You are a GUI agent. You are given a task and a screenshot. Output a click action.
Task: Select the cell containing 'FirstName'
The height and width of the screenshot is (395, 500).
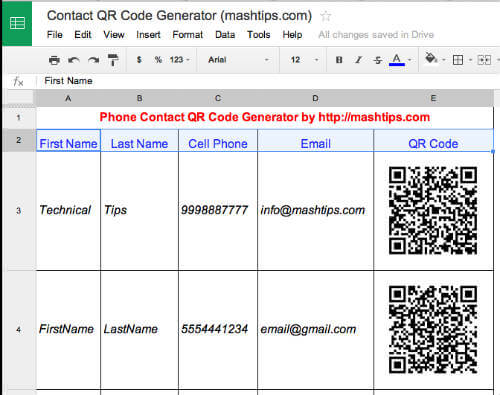[68, 330]
